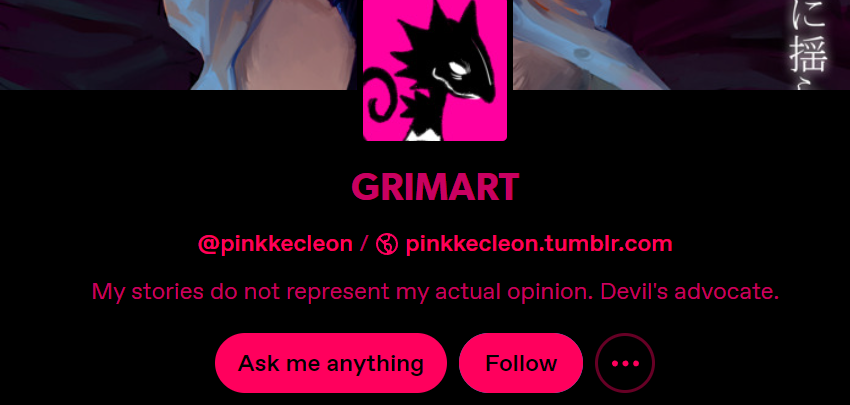Click the "My stories do not represent" sentence
This screenshot has height=405, width=850.
point(344,292)
